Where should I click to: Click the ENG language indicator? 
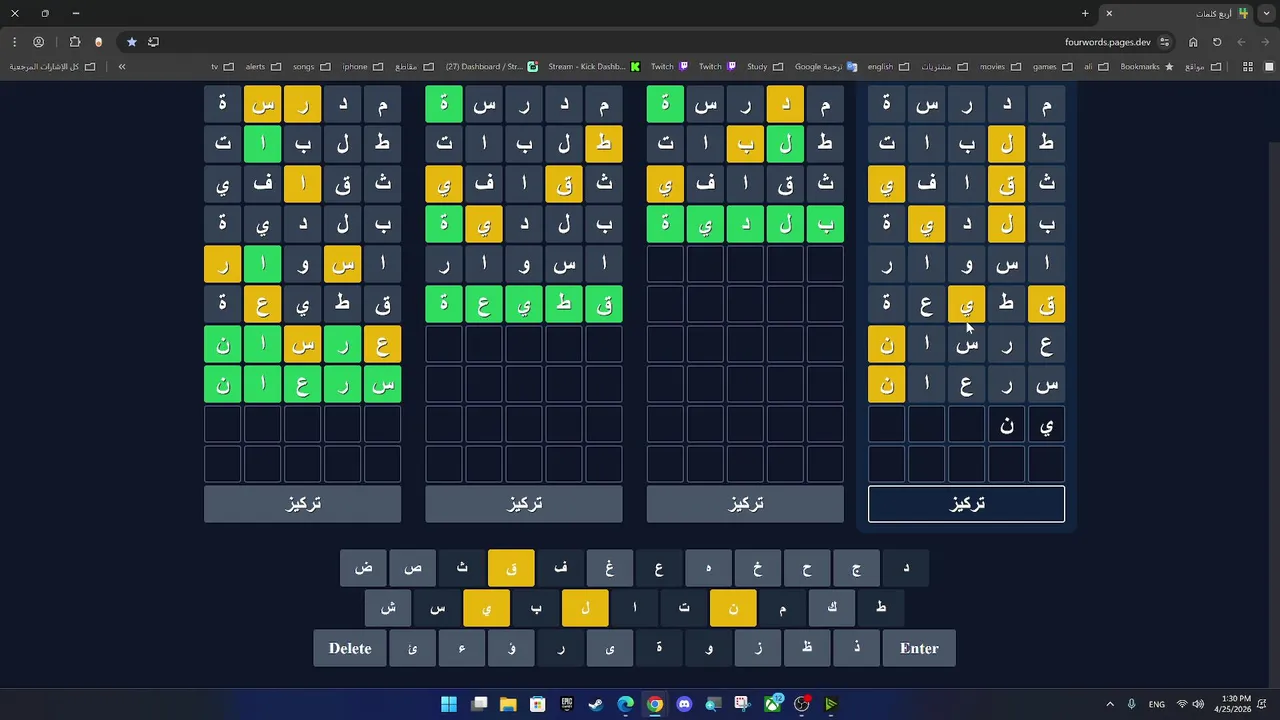click(x=1157, y=704)
